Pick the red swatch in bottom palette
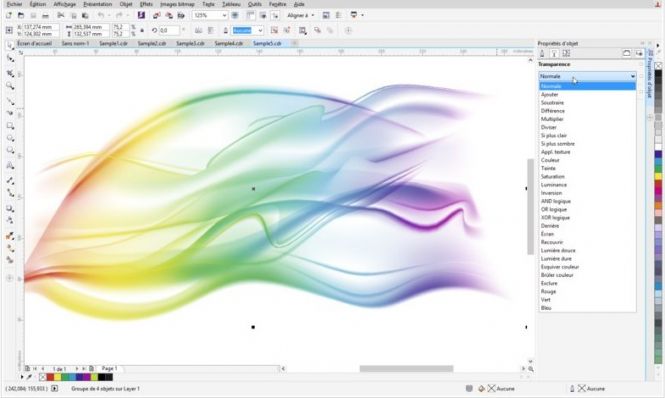665x398 pixels. (50, 377)
